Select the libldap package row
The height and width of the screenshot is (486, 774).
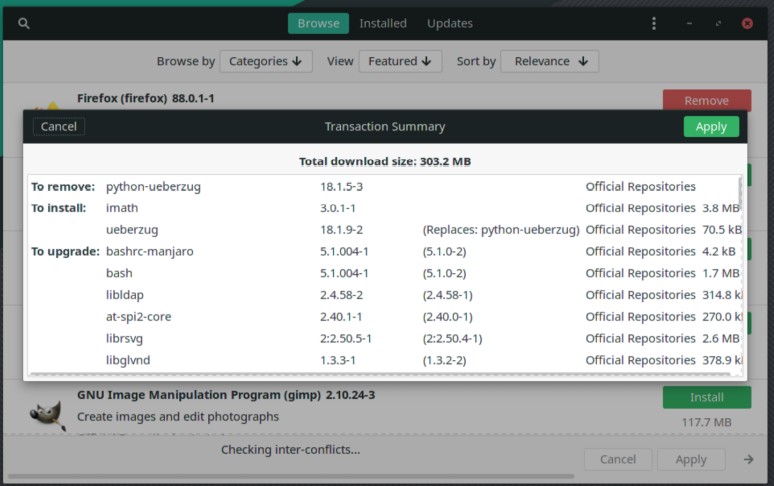click(x=385, y=295)
